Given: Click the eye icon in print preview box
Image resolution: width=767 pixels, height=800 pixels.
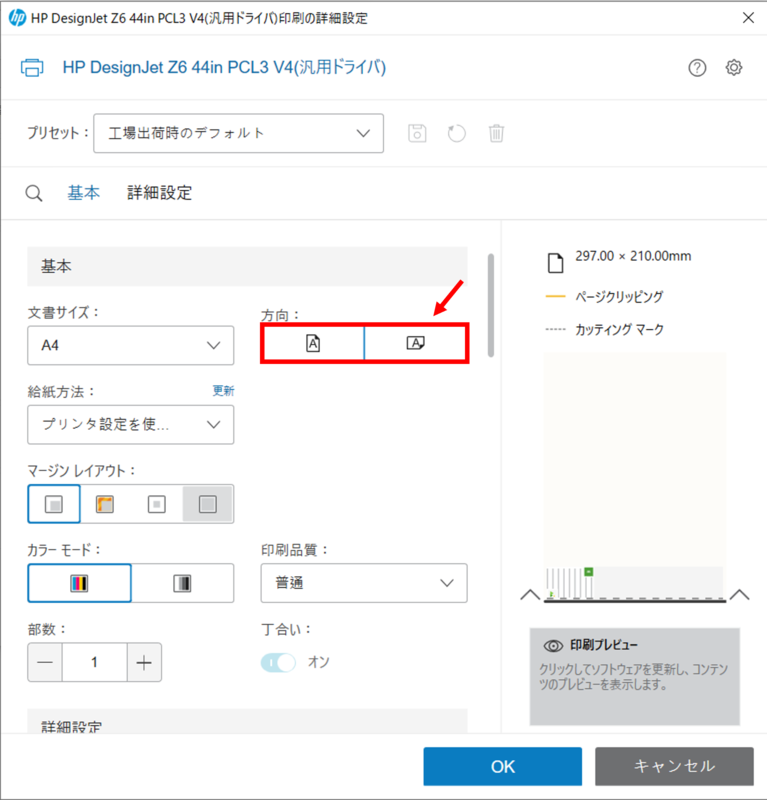Looking at the screenshot, I should tap(553, 646).
